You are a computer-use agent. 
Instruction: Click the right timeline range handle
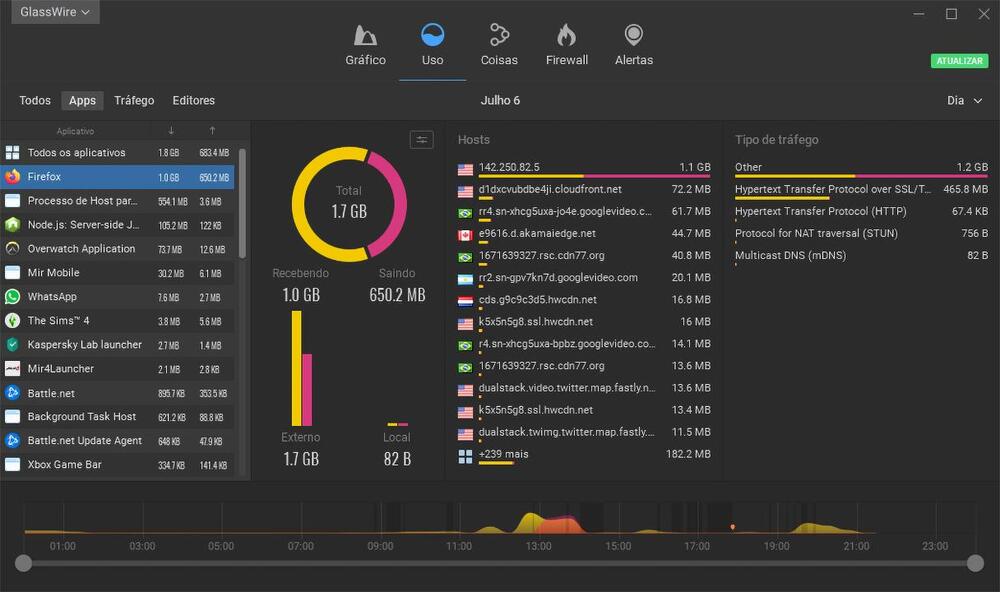975,564
